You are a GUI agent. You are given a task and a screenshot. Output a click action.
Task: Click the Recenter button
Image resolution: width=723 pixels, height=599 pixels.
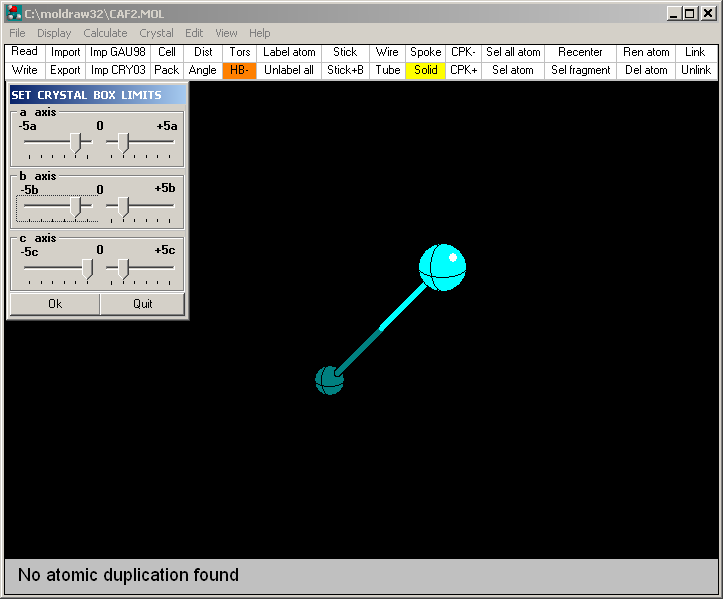(581, 52)
